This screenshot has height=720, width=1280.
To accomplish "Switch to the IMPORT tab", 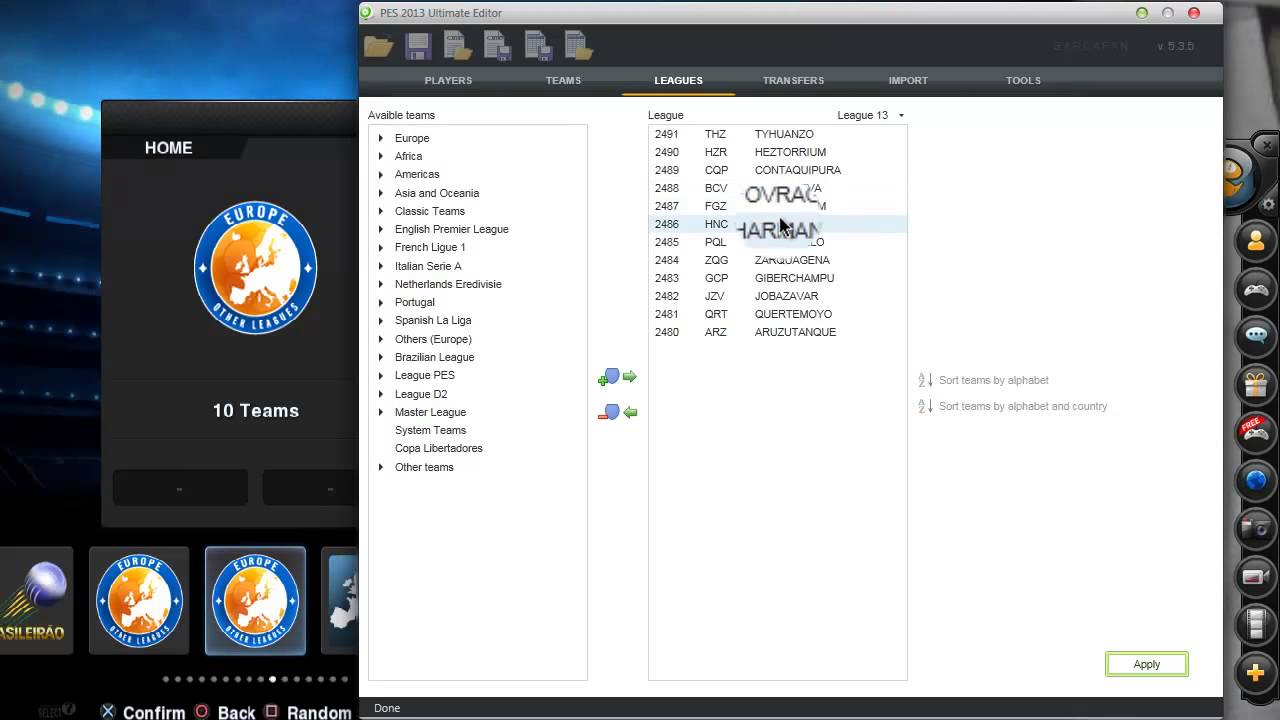I will click(908, 80).
